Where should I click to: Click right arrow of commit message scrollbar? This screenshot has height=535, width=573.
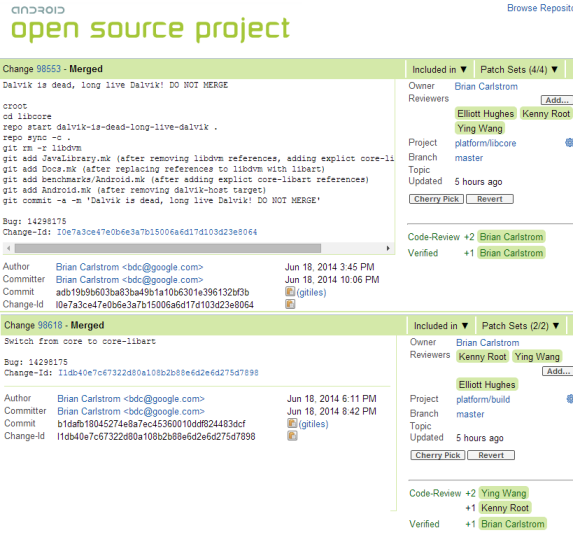(x=388, y=248)
